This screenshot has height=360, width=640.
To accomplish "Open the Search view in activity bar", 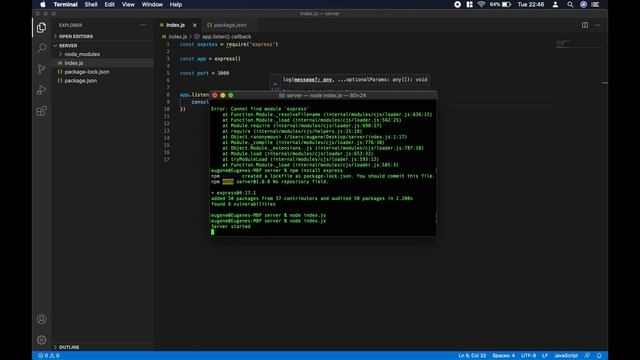I will 41,48.
